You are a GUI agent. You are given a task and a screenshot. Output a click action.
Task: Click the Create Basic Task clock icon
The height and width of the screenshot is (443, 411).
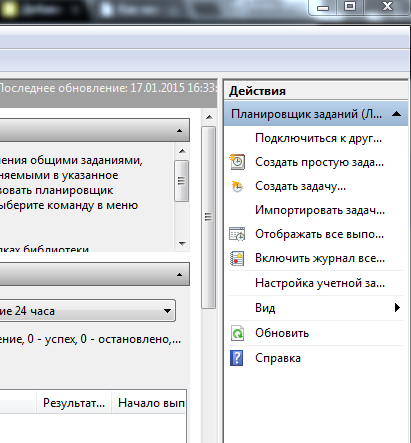[237, 162]
